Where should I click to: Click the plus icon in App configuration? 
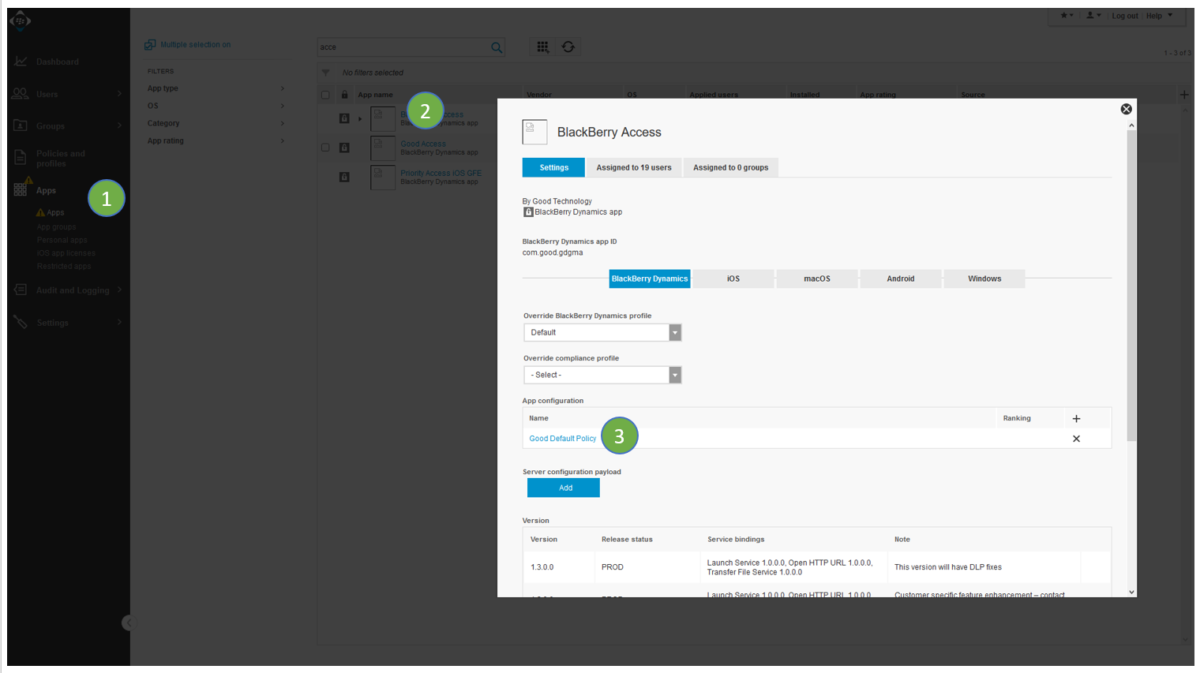pos(1076,419)
